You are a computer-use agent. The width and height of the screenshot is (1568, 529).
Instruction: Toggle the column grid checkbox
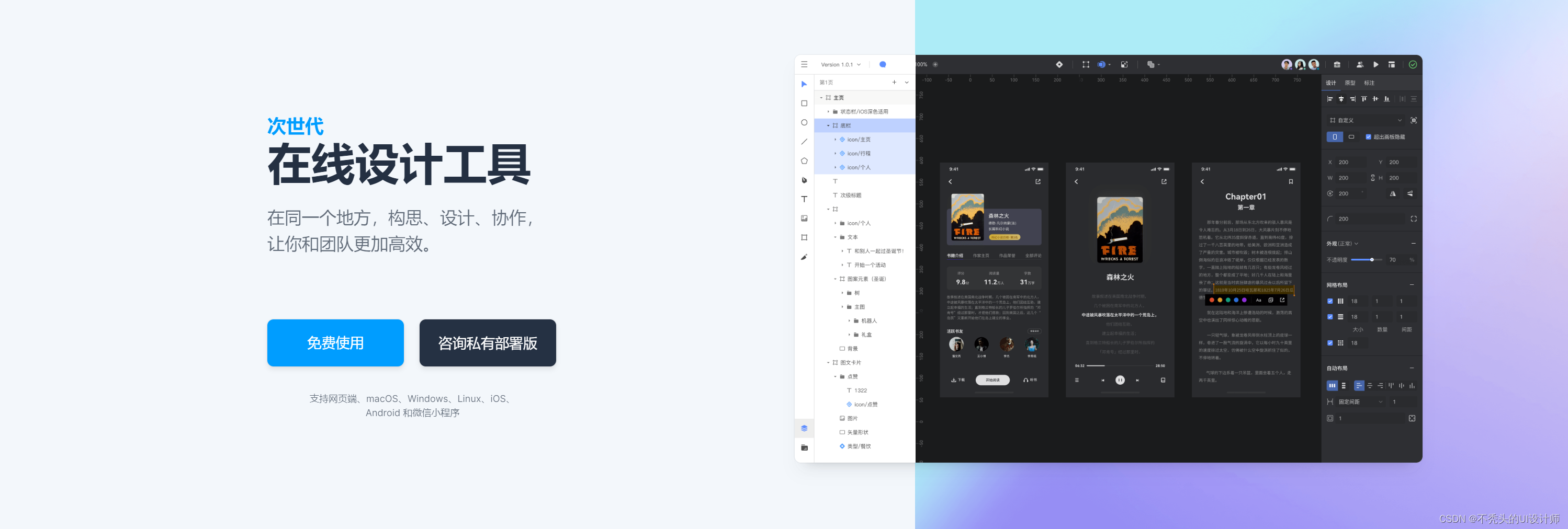pyautogui.click(x=1330, y=302)
